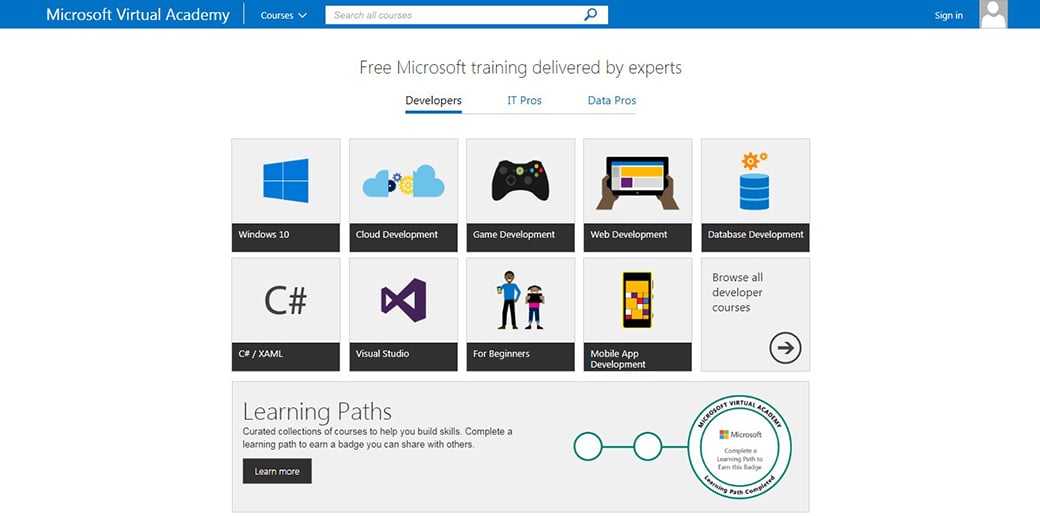The height and width of the screenshot is (516, 1040).
Task: Choose the C# / XAML tile icon
Action: pyautogui.click(x=285, y=300)
